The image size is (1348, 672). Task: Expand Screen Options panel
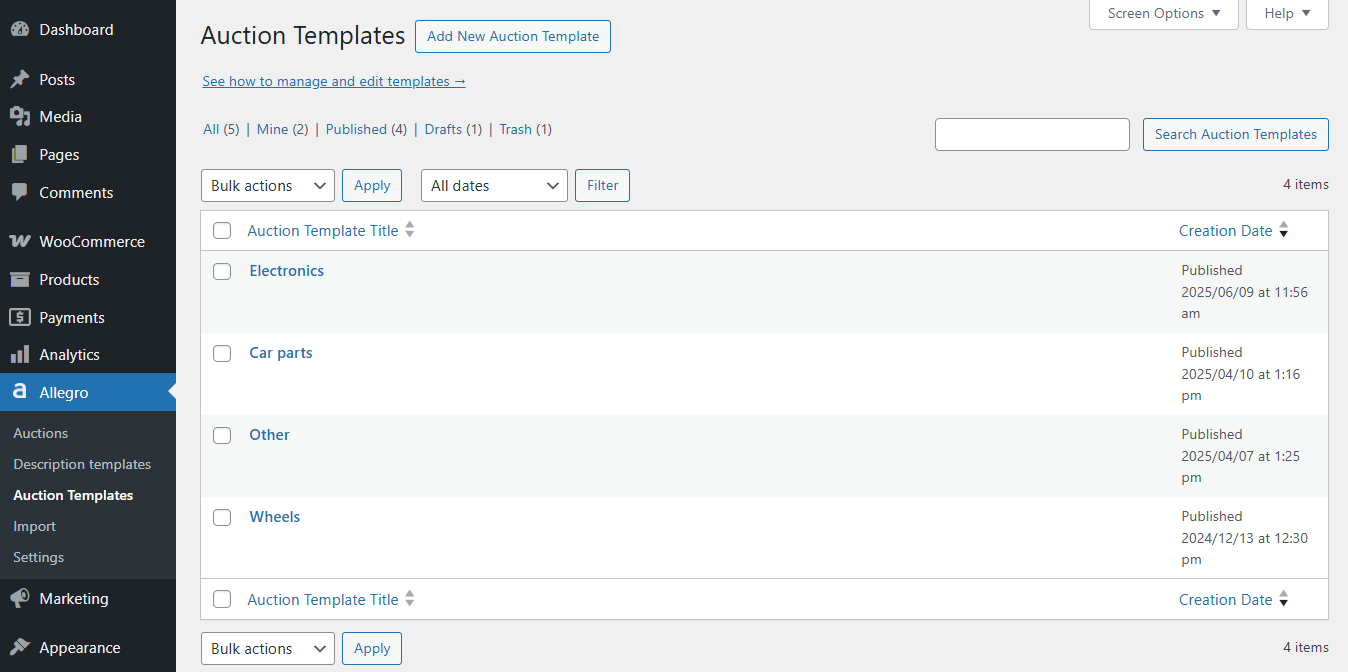pyautogui.click(x=1164, y=14)
